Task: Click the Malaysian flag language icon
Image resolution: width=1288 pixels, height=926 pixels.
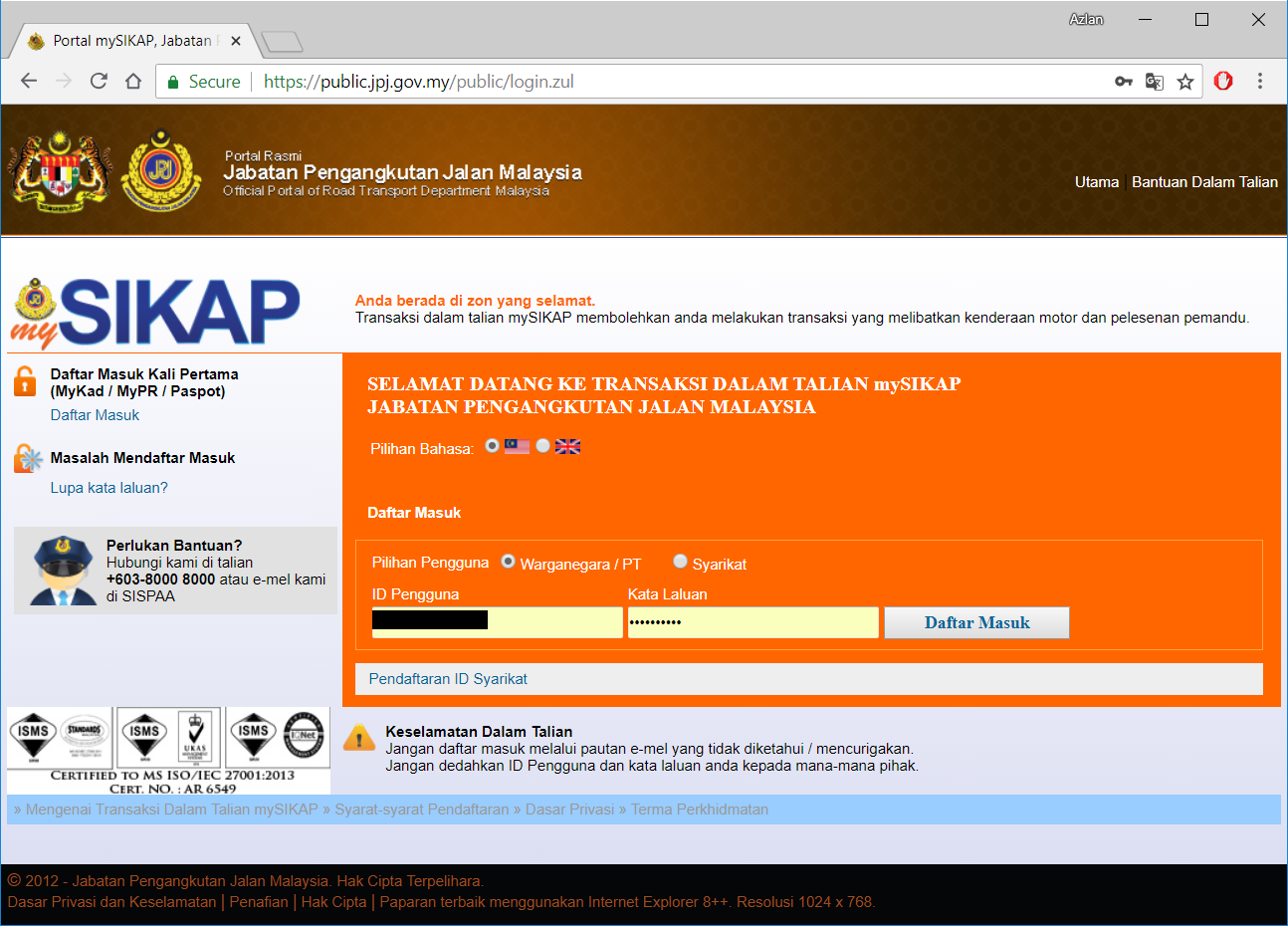Action: tap(517, 446)
